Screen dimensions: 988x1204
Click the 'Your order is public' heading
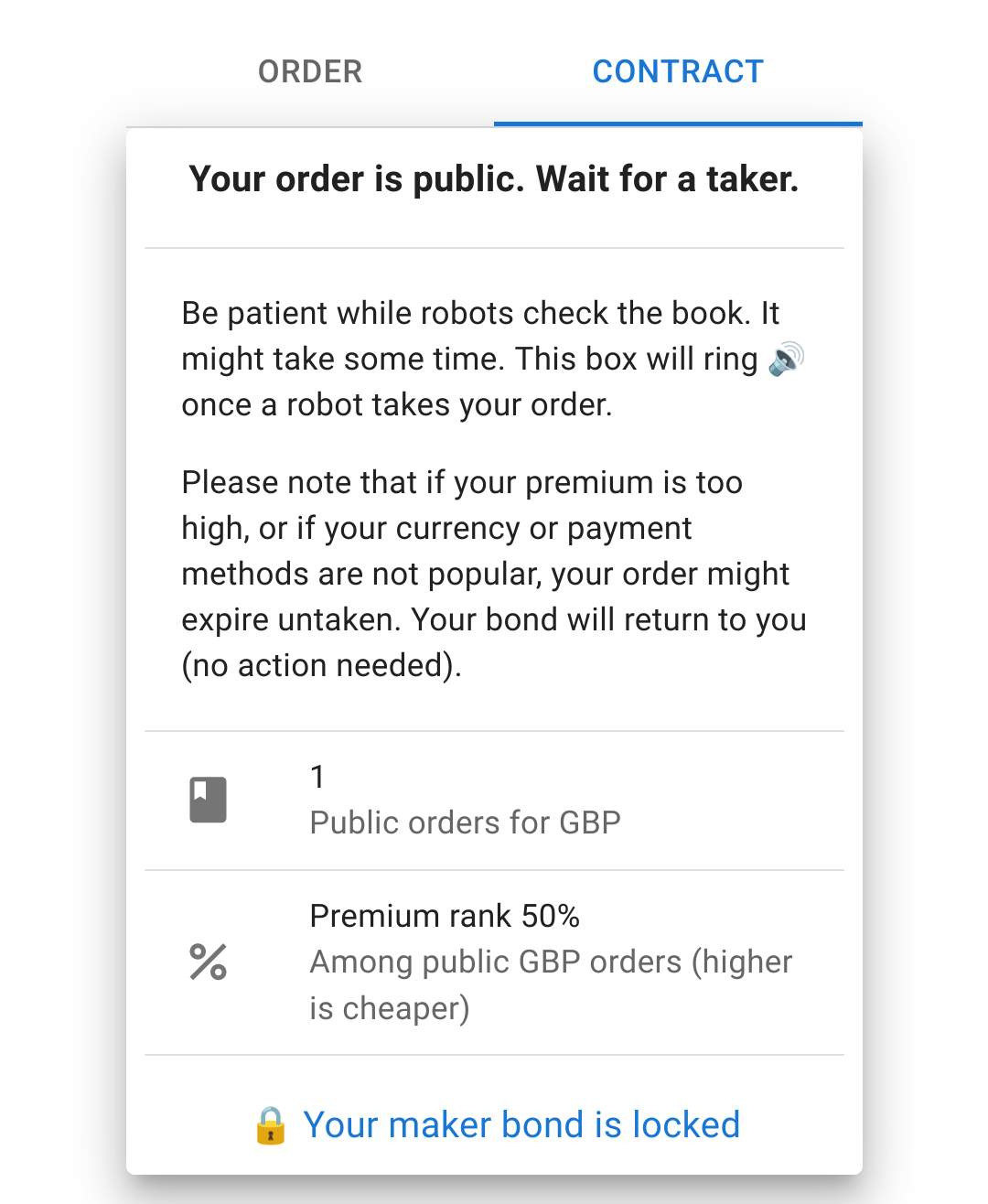pyautogui.click(x=493, y=179)
